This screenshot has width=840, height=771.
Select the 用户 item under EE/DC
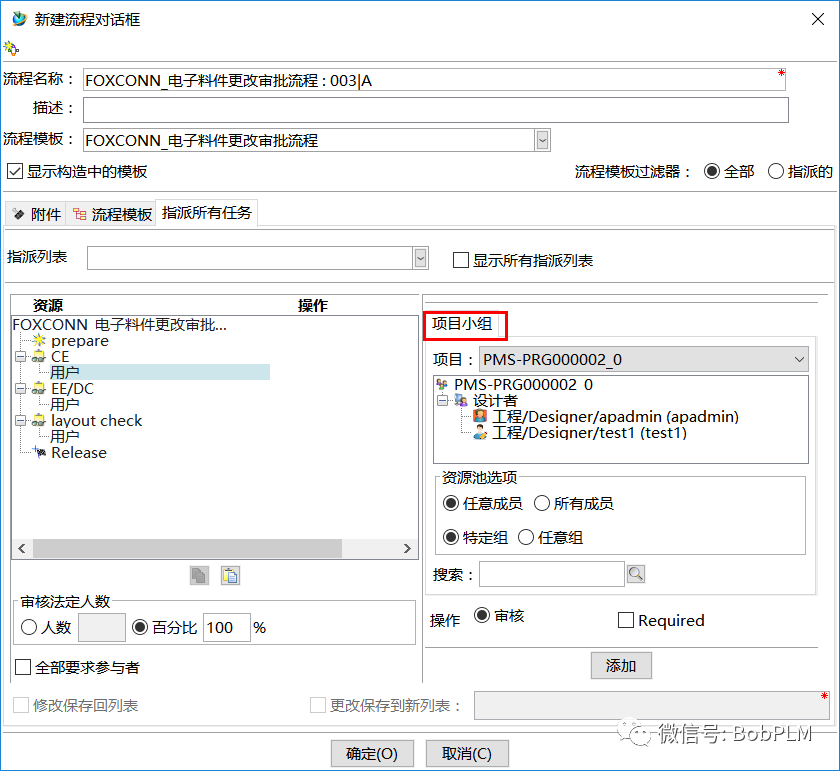pos(65,404)
